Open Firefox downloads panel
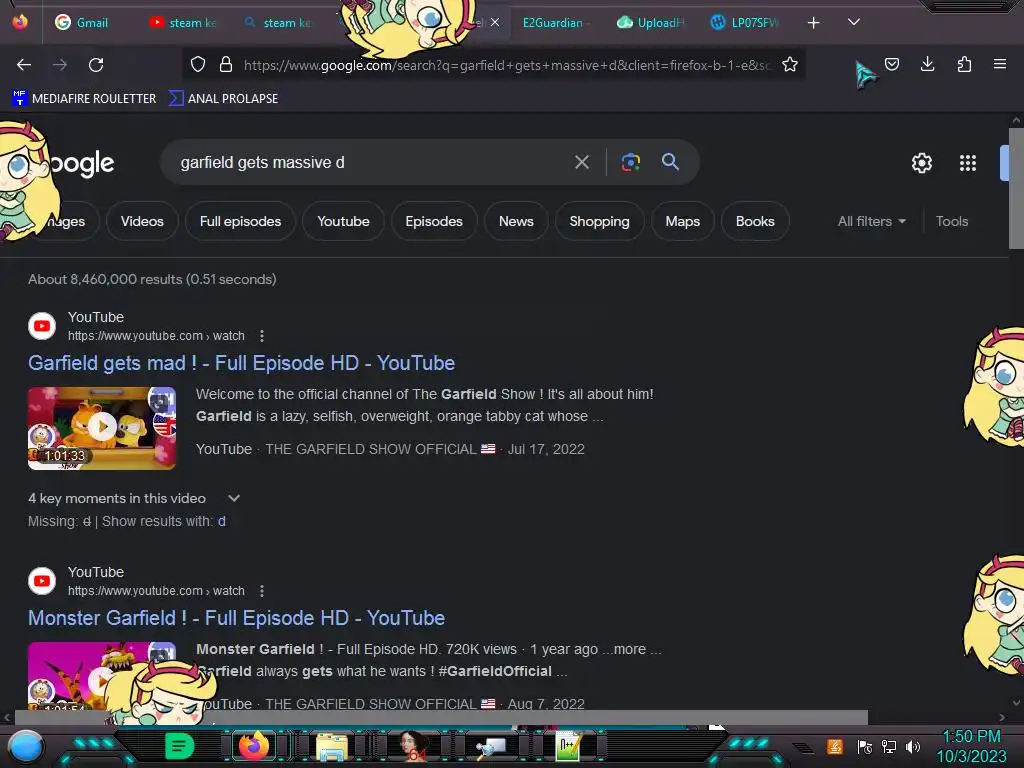1024x768 pixels. coord(927,64)
